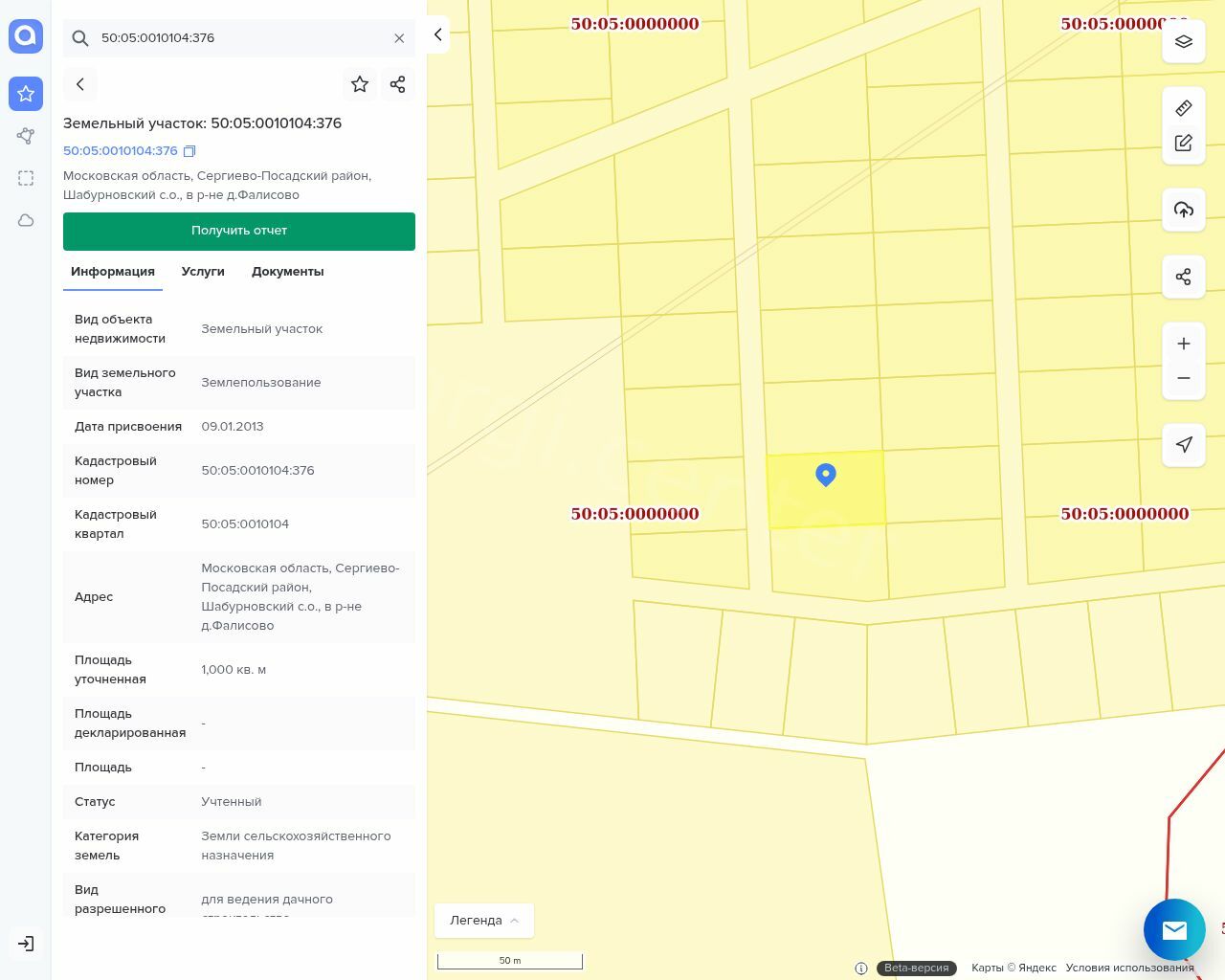The height and width of the screenshot is (980, 1225).
Task: Expand the Легенда legend panel
Action: tap(484, 920)
